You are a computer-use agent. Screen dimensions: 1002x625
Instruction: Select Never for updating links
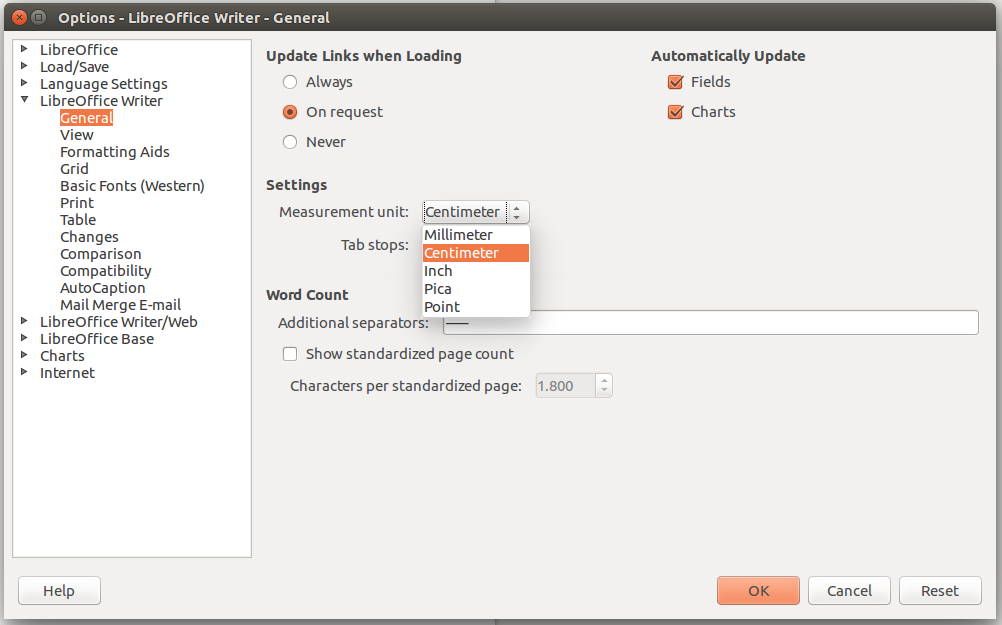pos(290,142)
